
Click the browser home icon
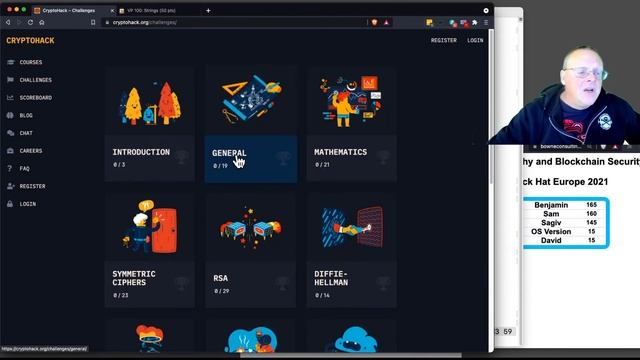42,22
